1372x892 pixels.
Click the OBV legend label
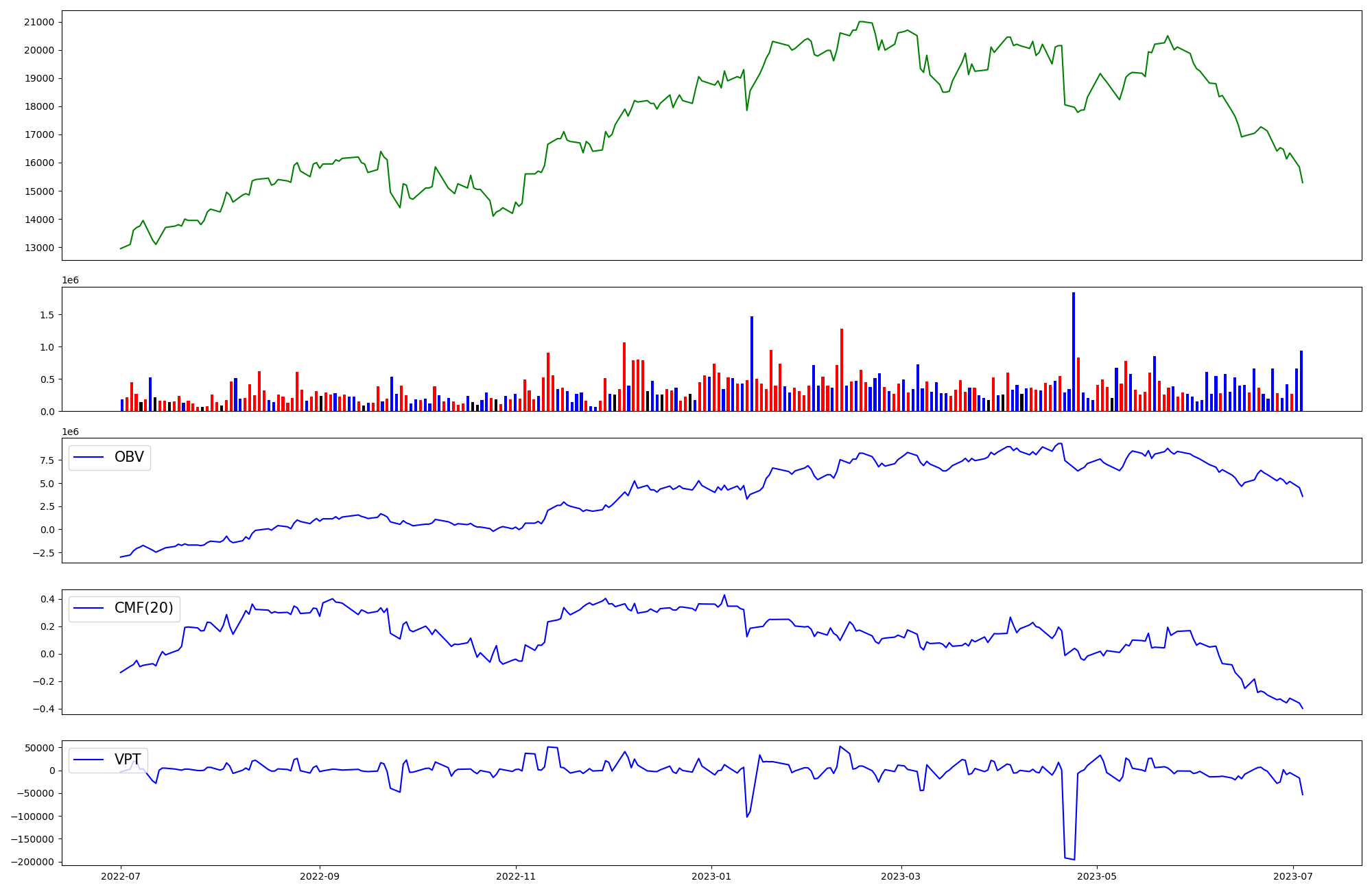click(129, 457)
